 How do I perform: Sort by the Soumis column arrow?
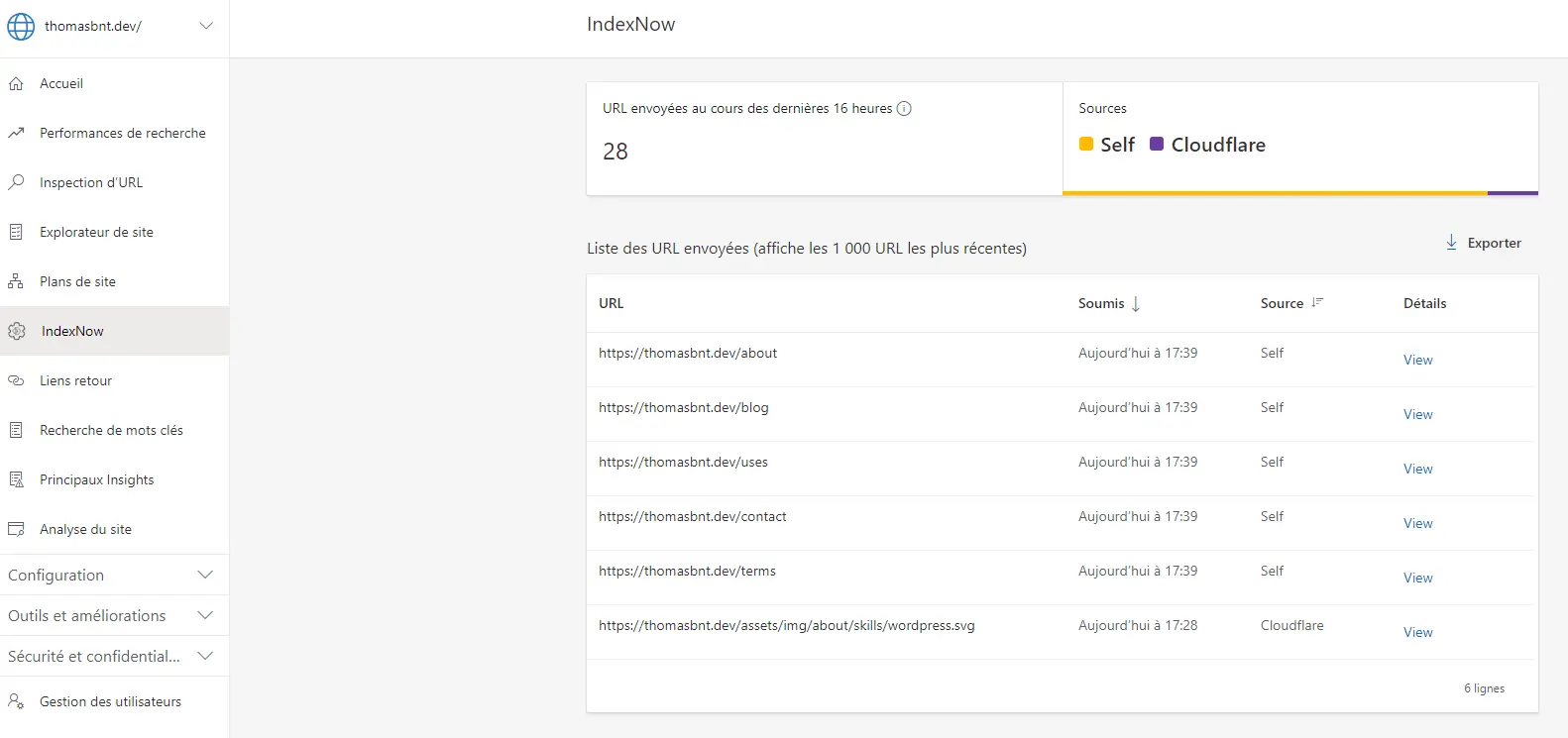(x=1136, y=304)
